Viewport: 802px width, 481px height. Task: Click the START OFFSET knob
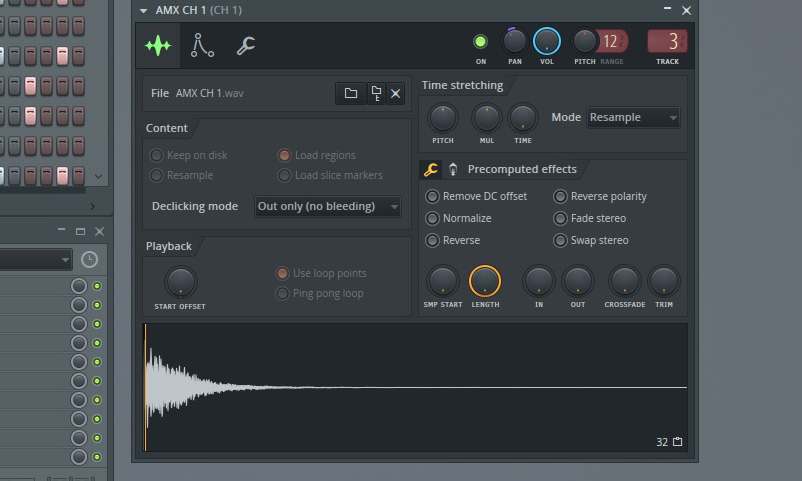coord(181,282)
